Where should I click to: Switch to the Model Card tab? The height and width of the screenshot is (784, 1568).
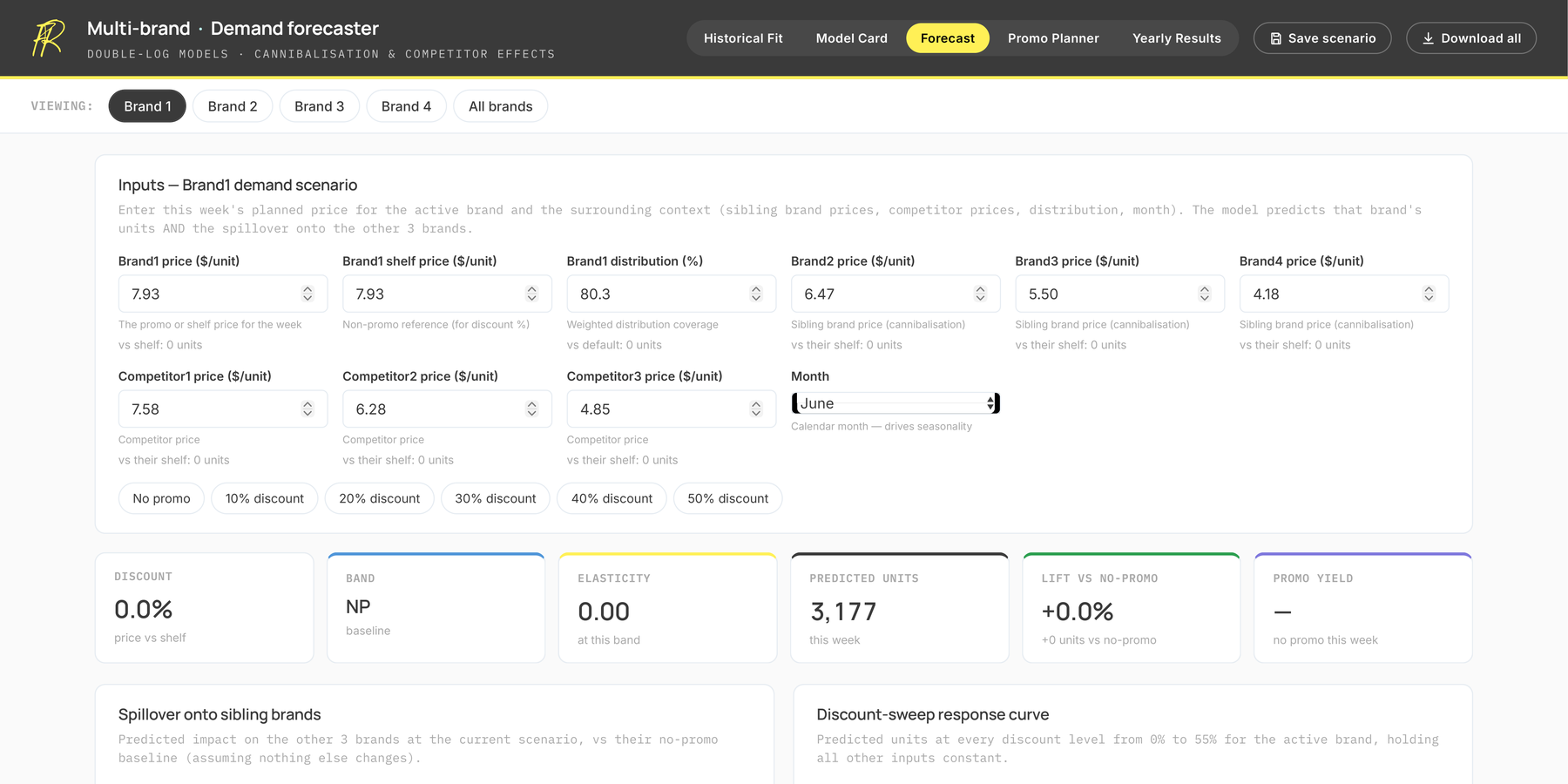coord(852,38)
